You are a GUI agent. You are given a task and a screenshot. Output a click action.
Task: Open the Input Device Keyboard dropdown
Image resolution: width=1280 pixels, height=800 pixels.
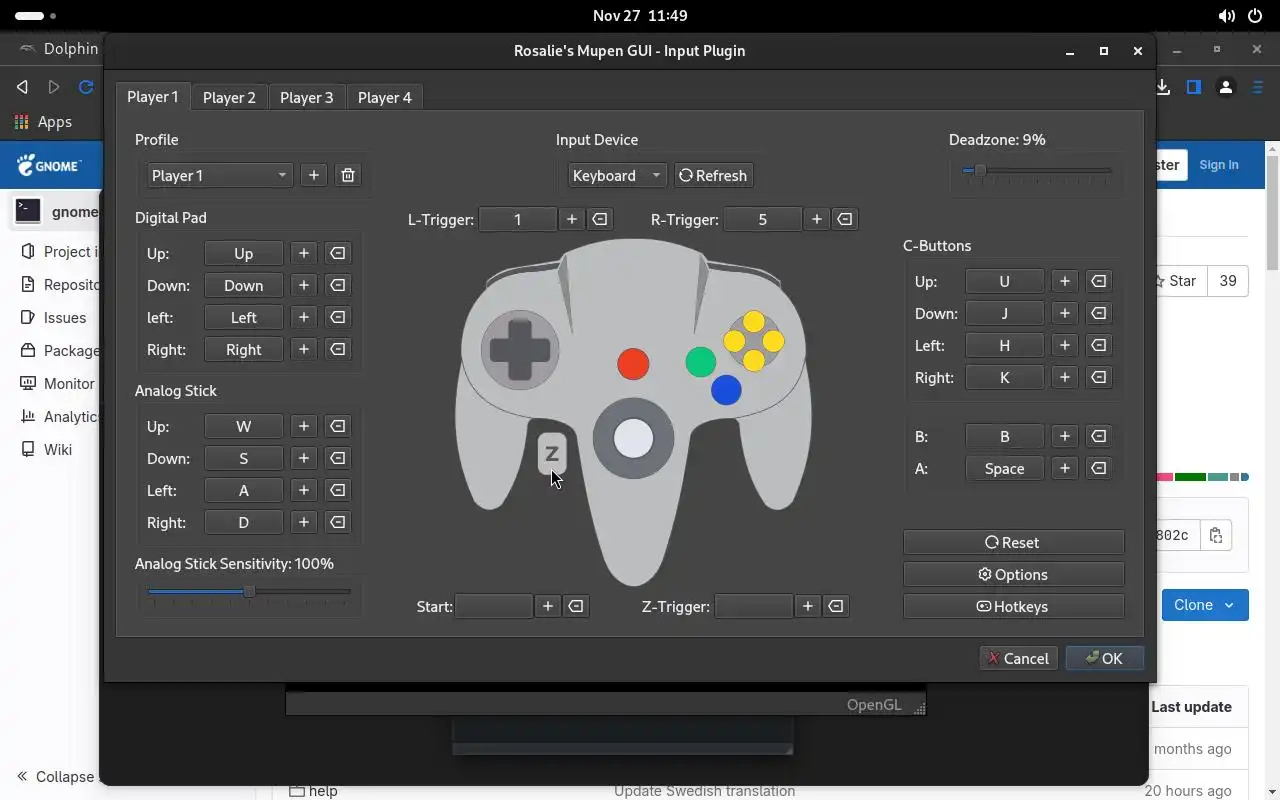[617, 175]
